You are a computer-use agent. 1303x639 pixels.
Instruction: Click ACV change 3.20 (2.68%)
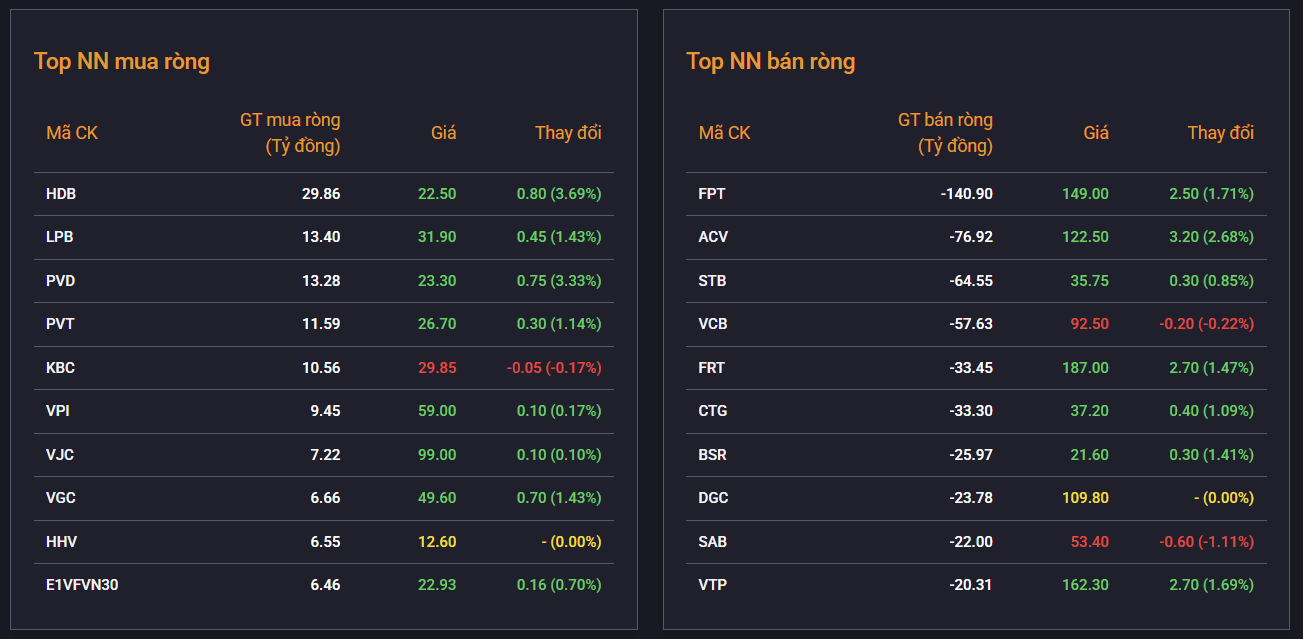(1212, 237)
